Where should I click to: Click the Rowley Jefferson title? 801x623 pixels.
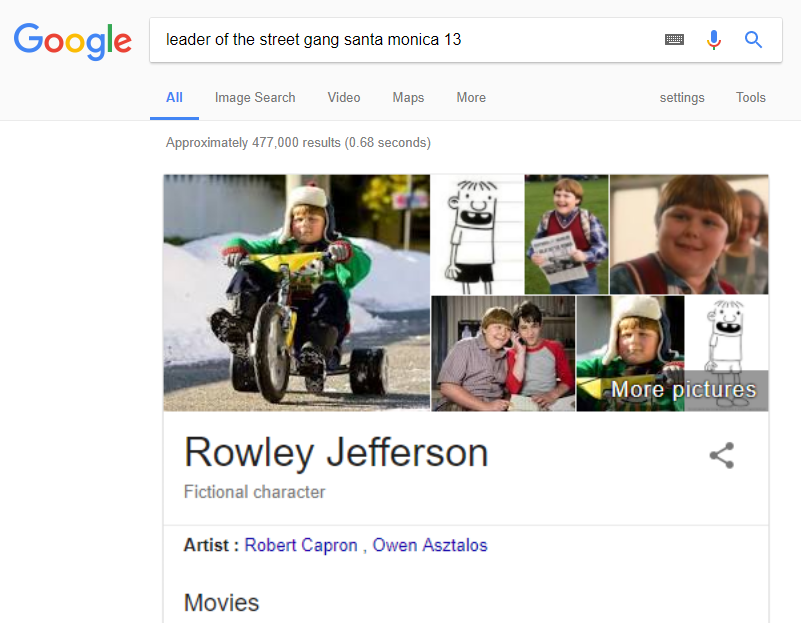[336, 452]
